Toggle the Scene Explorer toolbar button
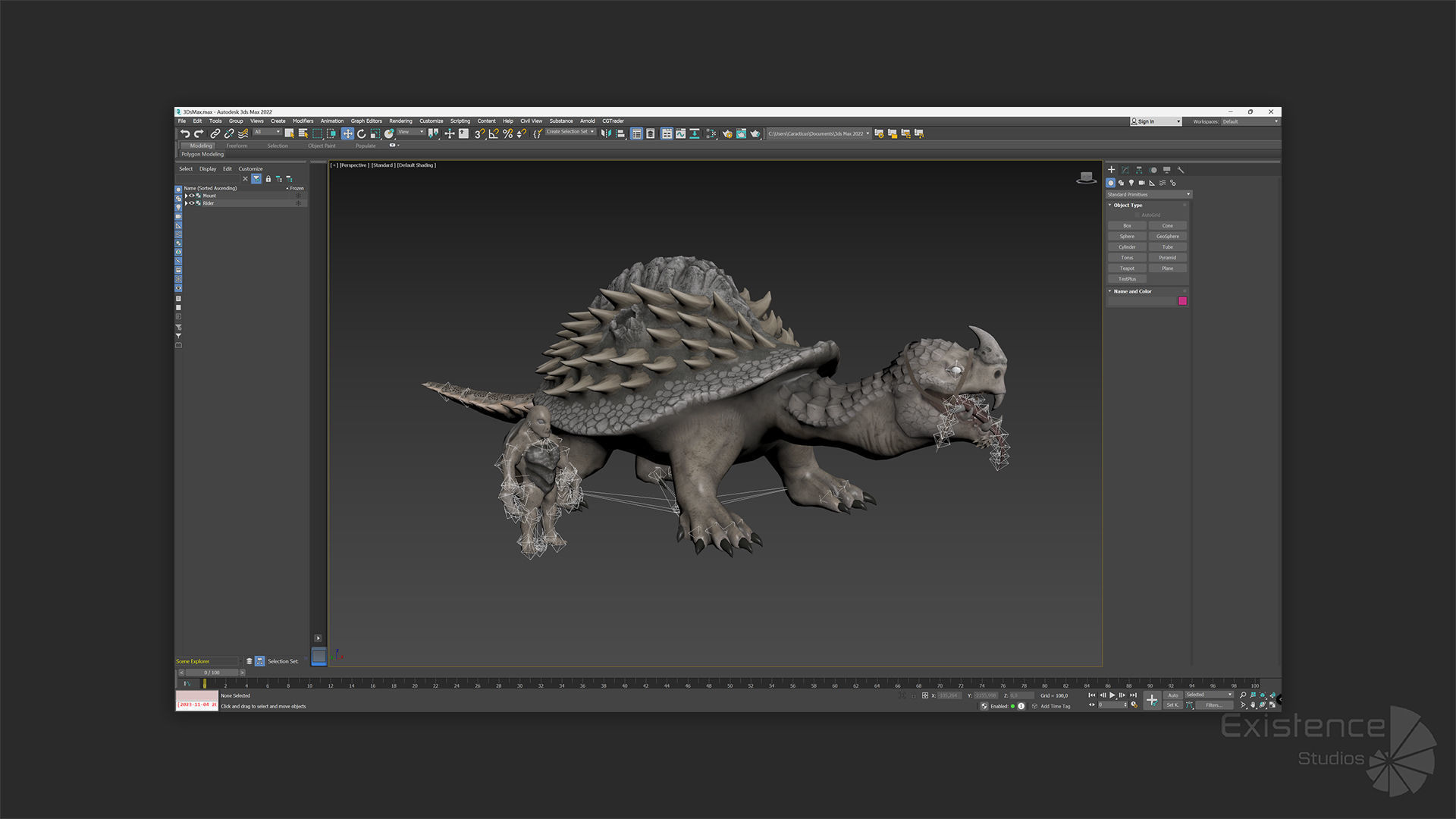This screenshot has height=819, width=1456. point(637,133)
